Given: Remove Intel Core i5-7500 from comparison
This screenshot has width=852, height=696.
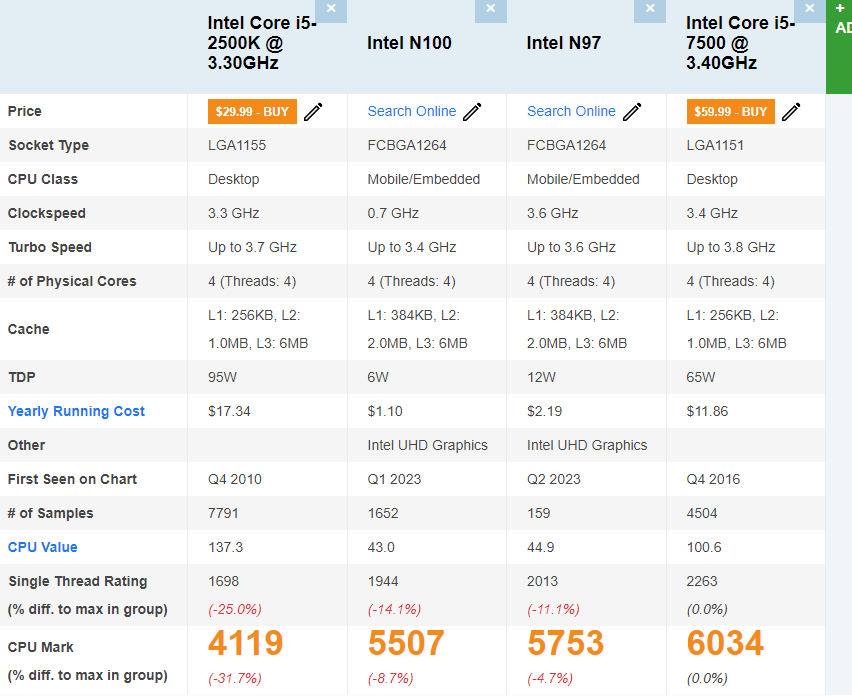Looking at the screenshot, I should point(809,10).
